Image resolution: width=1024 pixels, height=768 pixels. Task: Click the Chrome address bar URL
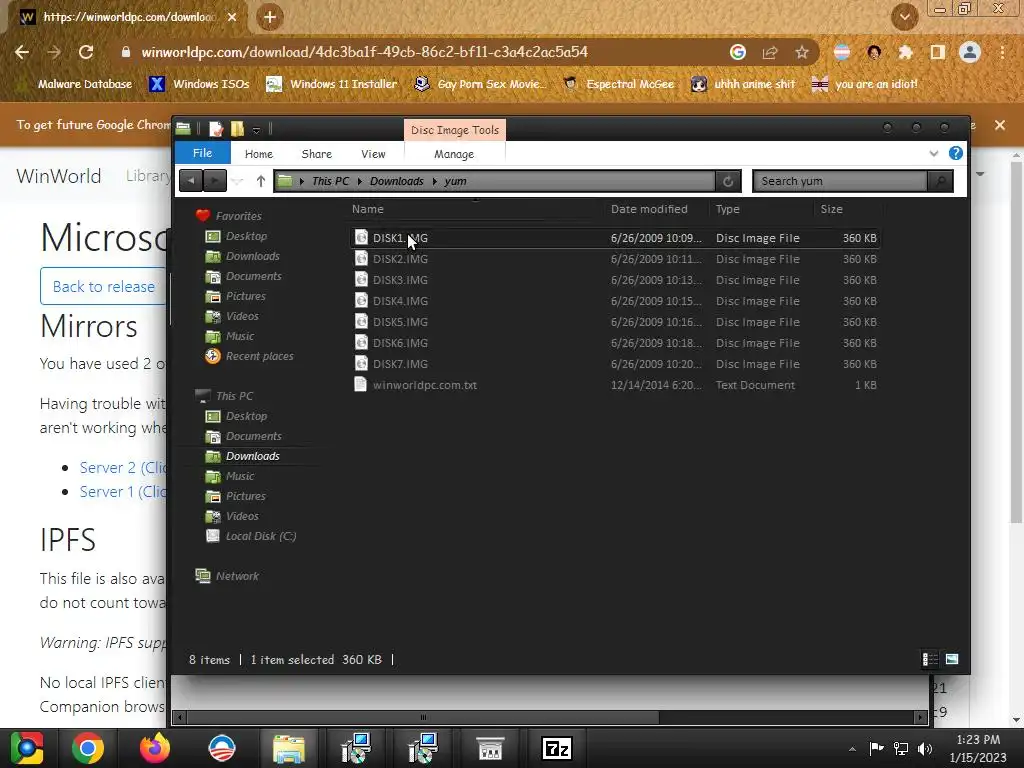[364, 52]
